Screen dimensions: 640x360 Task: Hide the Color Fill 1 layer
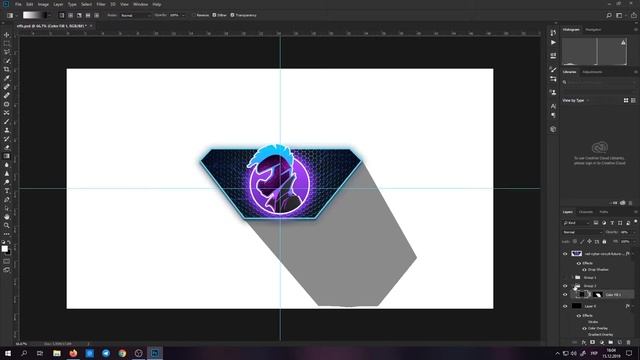pos(565,294)
